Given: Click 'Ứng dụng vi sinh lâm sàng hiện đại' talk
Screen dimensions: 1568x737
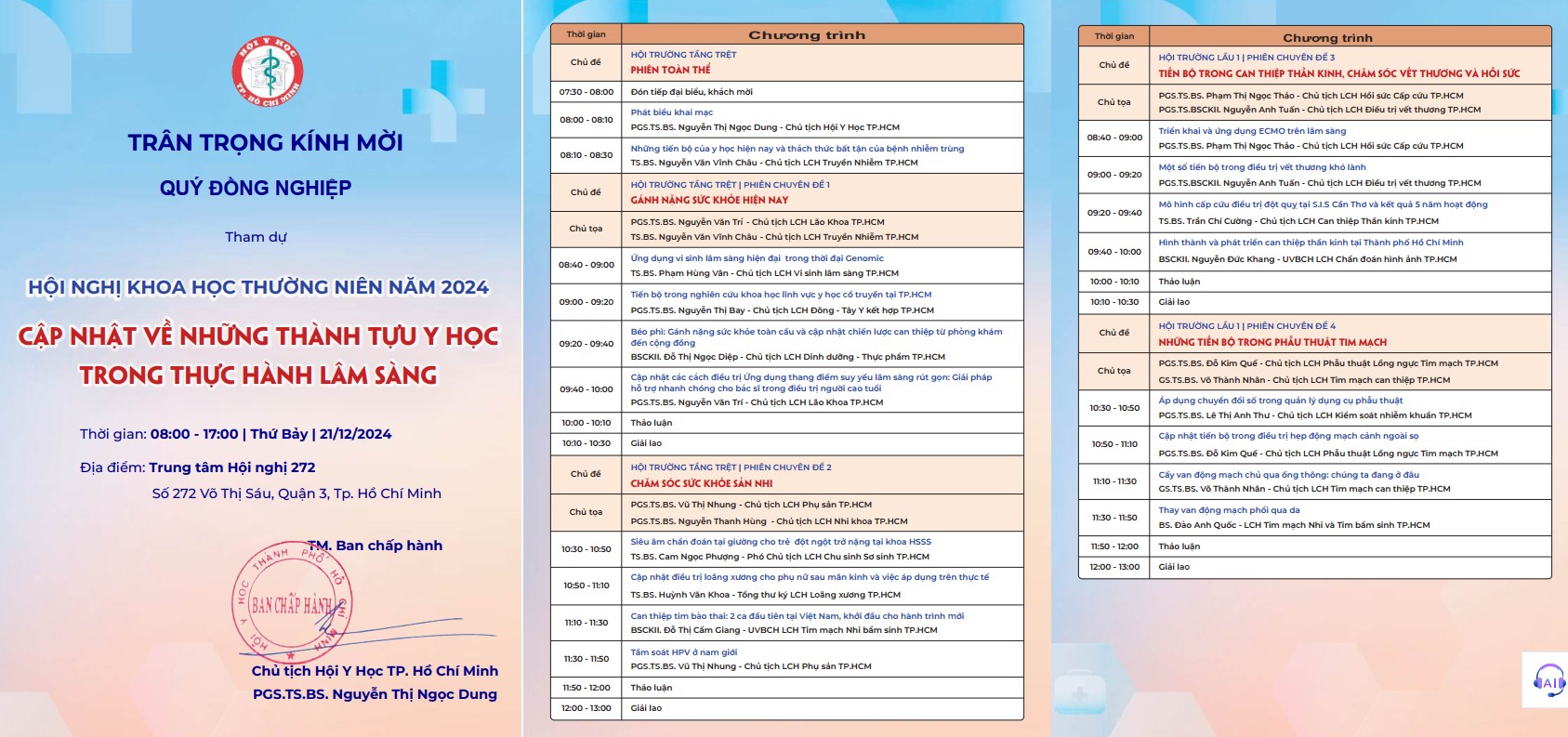Looking at the screenshot, I should (757, 258).
